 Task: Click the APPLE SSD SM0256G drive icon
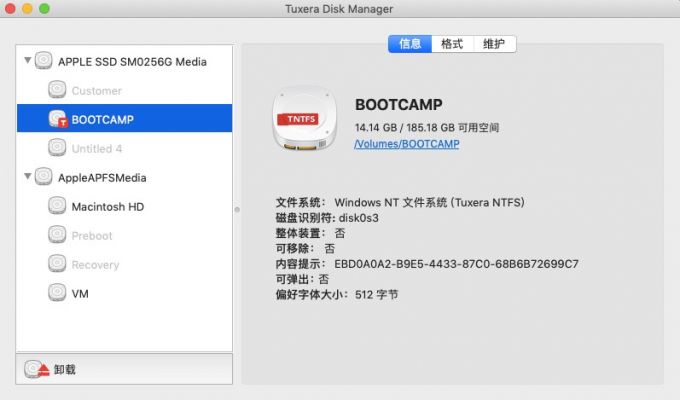(x=44, y=62)
